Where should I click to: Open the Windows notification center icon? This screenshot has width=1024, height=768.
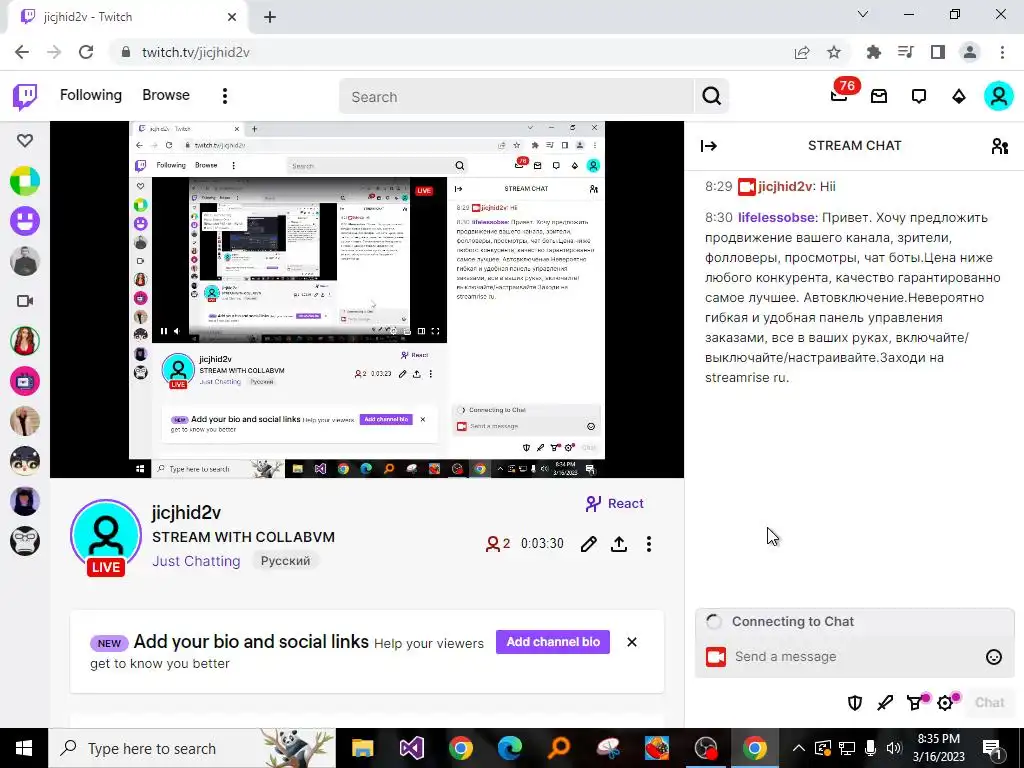pos(992,748)
